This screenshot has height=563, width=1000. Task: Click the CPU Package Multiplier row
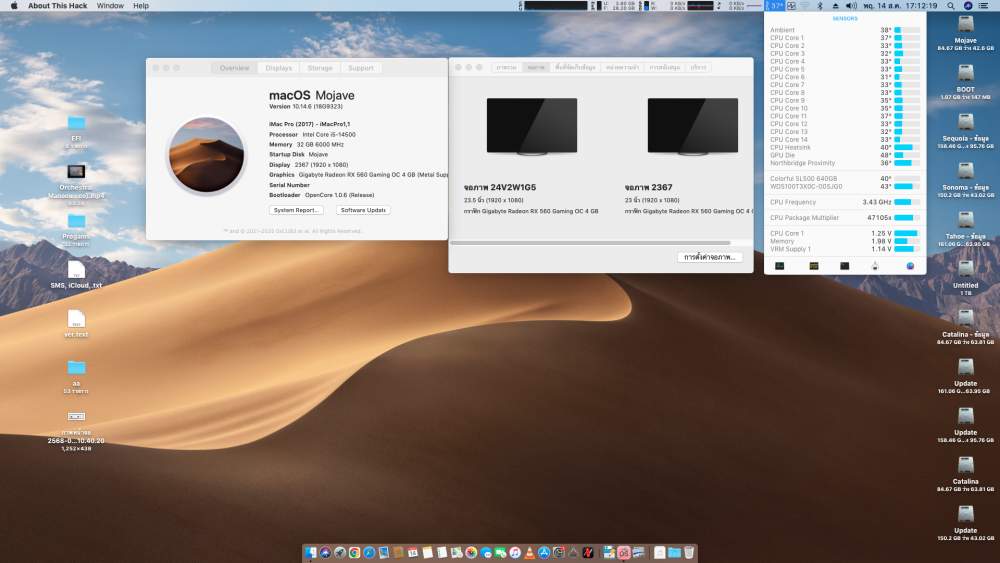(844, 217)
